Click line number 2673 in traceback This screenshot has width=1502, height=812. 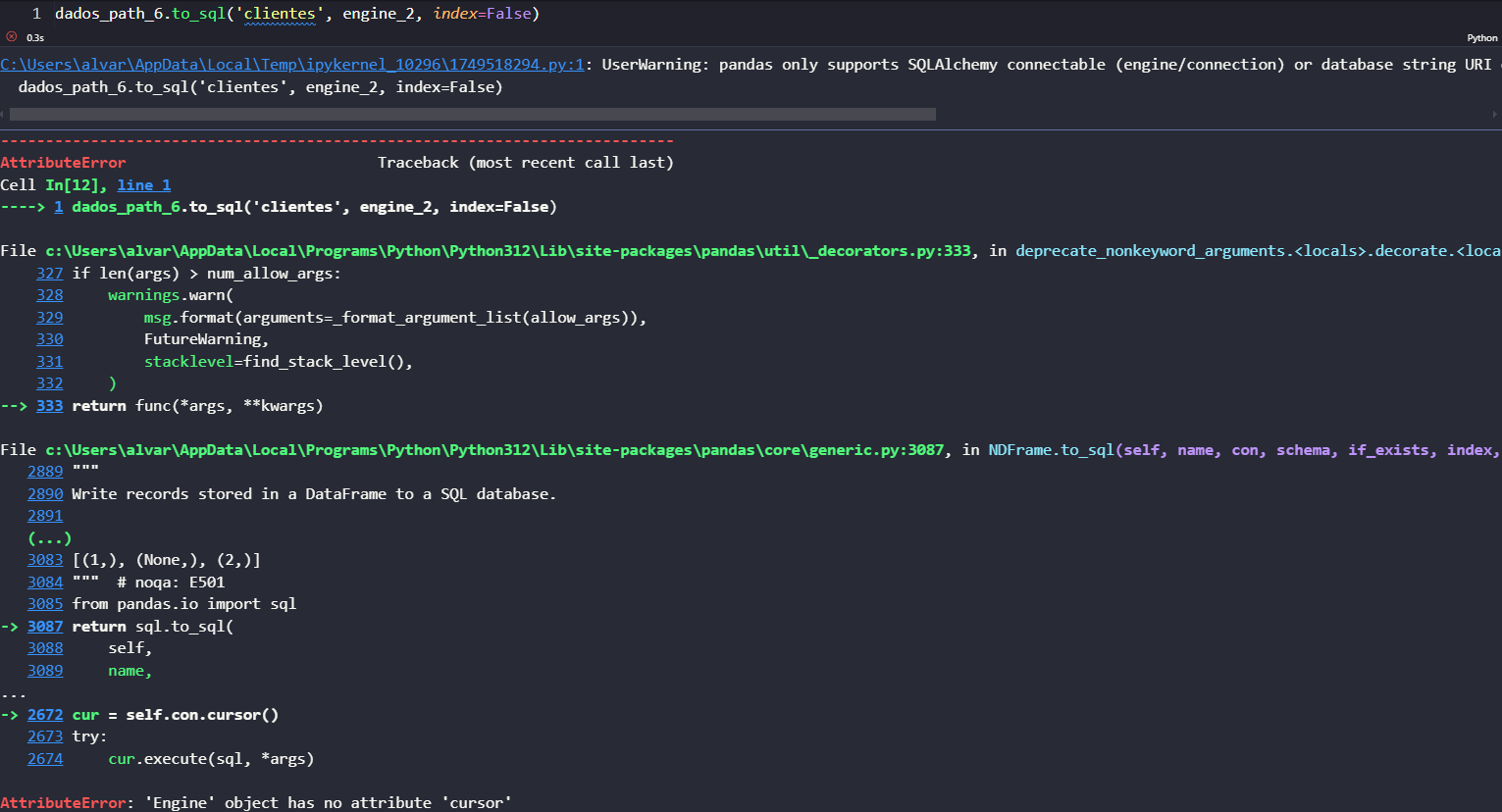point(45,736)
